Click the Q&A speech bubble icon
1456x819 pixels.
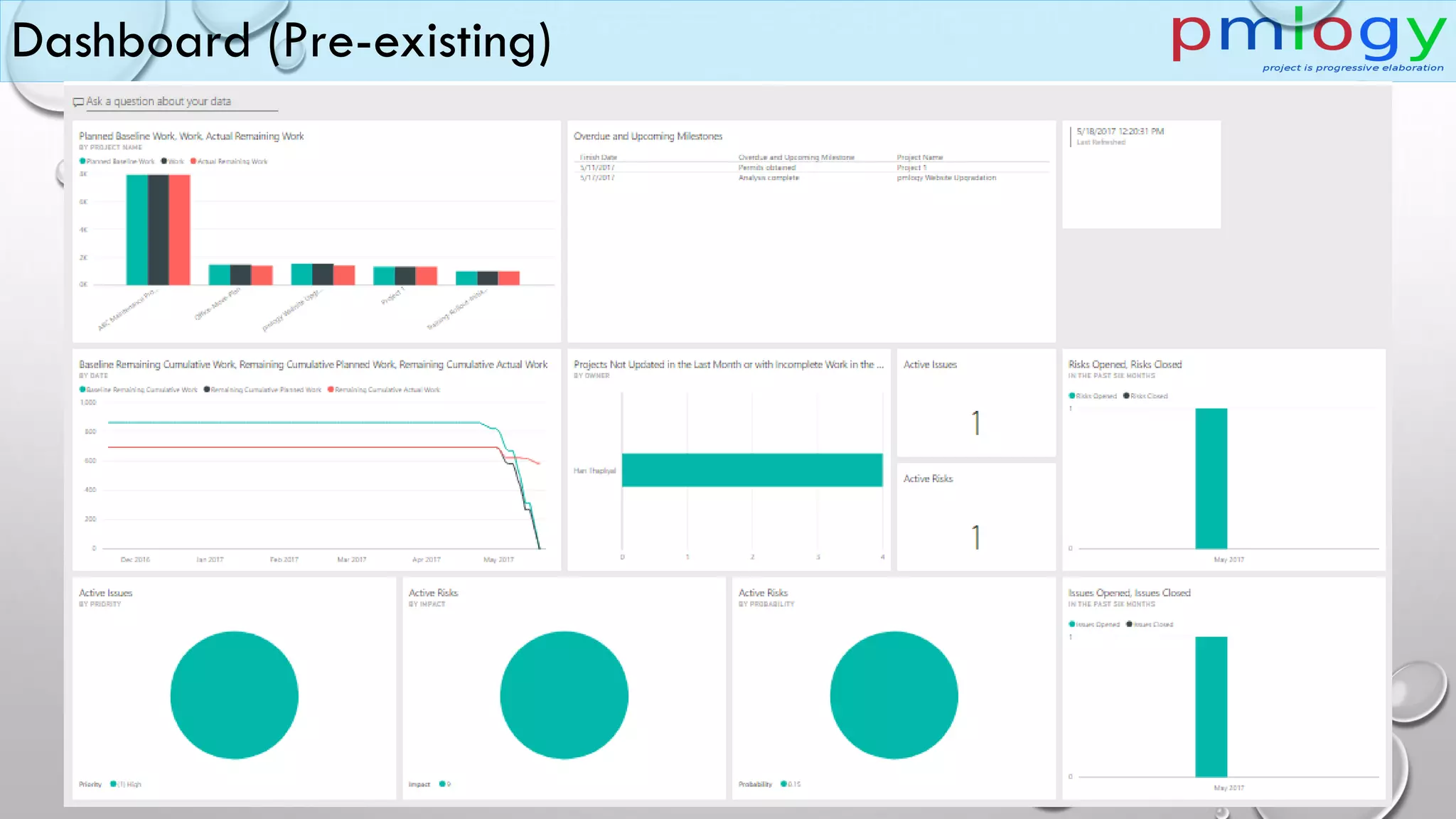click(78, 102)
